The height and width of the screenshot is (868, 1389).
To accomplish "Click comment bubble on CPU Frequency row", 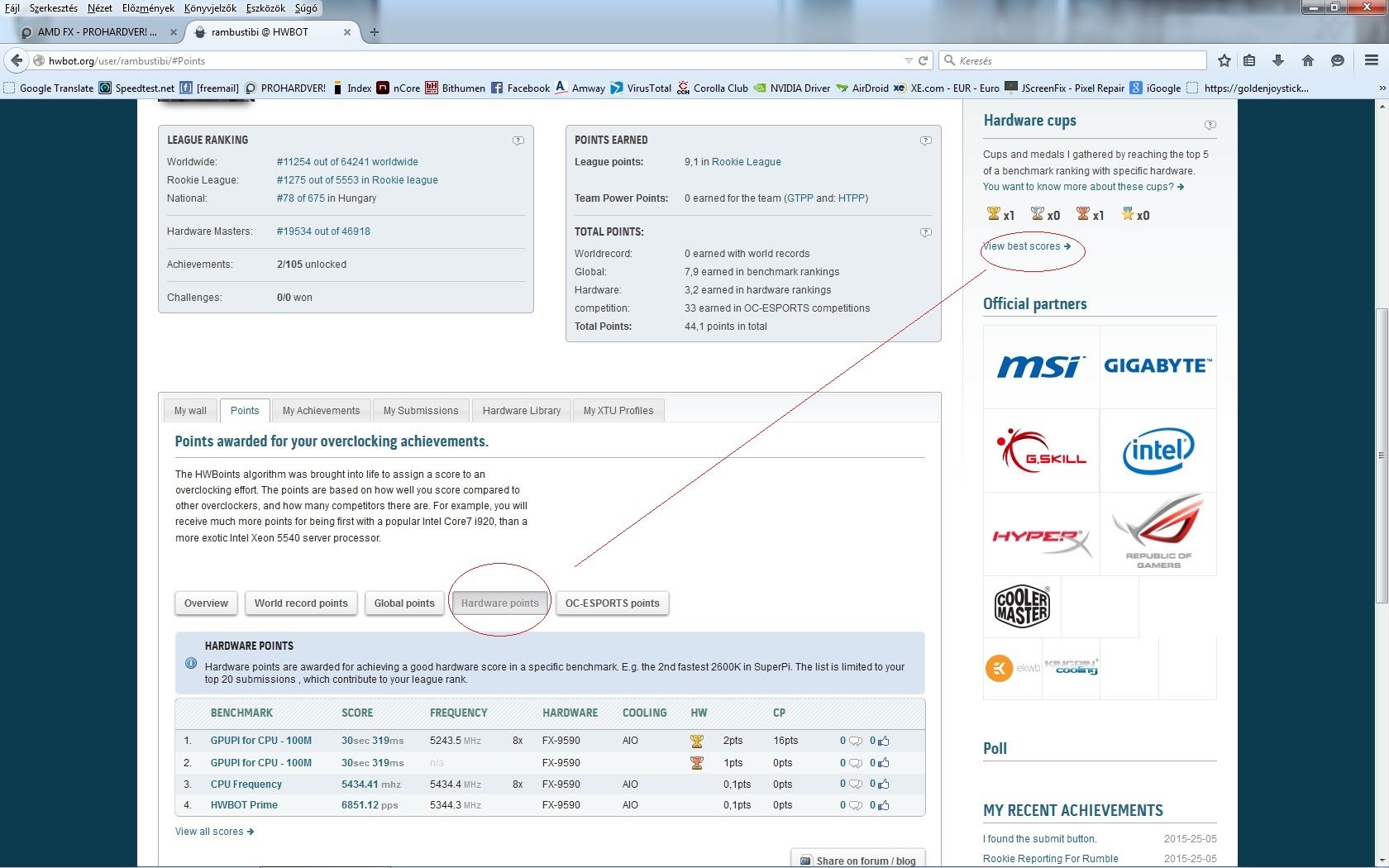I will (x=856, y=784).
